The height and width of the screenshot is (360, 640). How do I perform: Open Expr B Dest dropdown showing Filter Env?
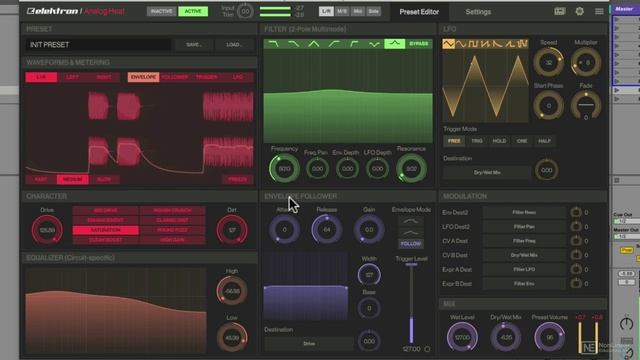click(x=524, y=283)
